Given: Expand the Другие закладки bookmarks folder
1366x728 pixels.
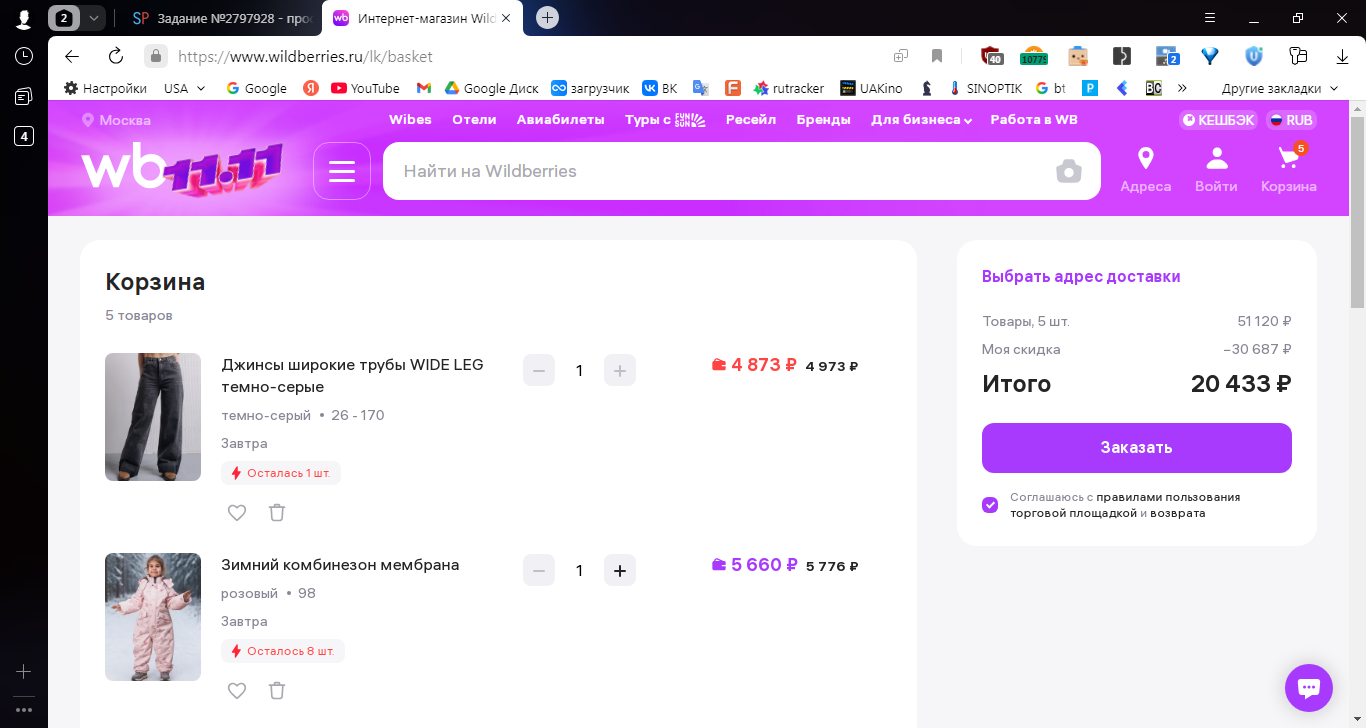Looking at the screenshot, I should 1279,88.
